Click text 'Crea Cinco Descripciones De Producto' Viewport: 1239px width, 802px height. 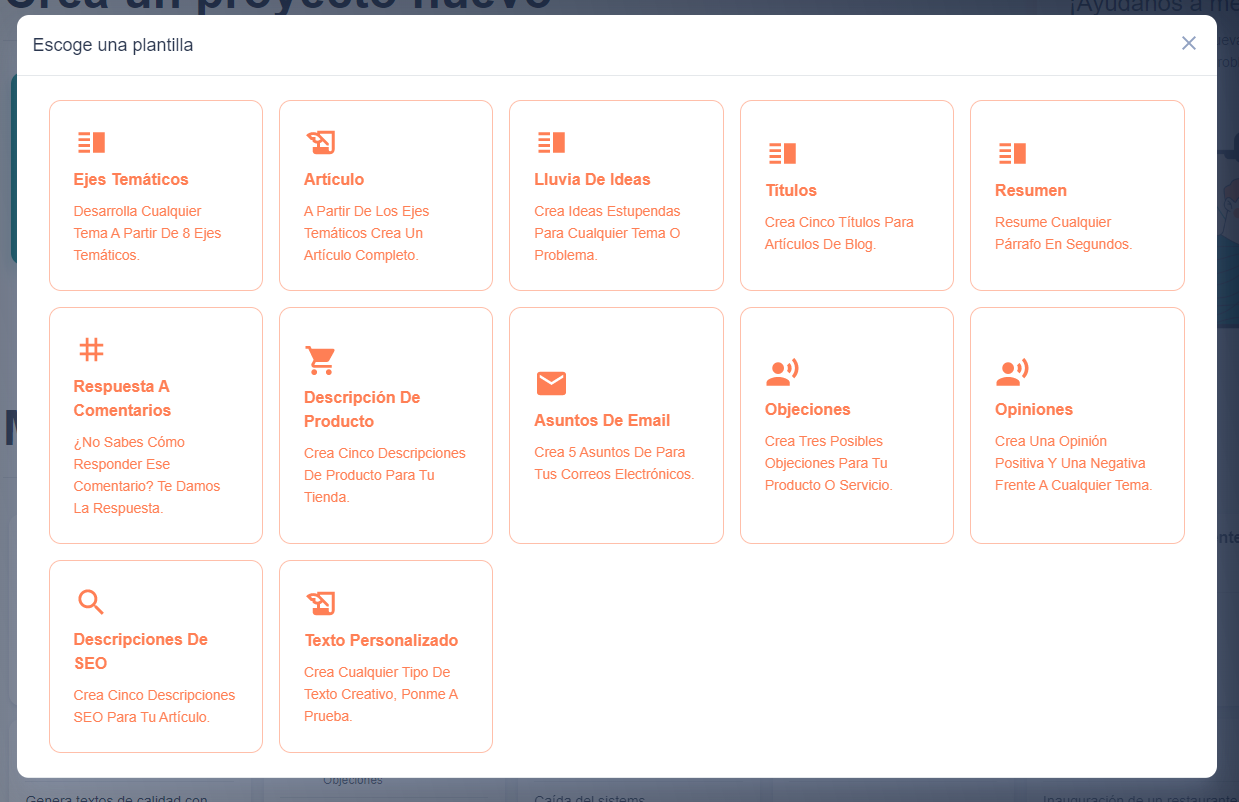(x=385, y=464)
